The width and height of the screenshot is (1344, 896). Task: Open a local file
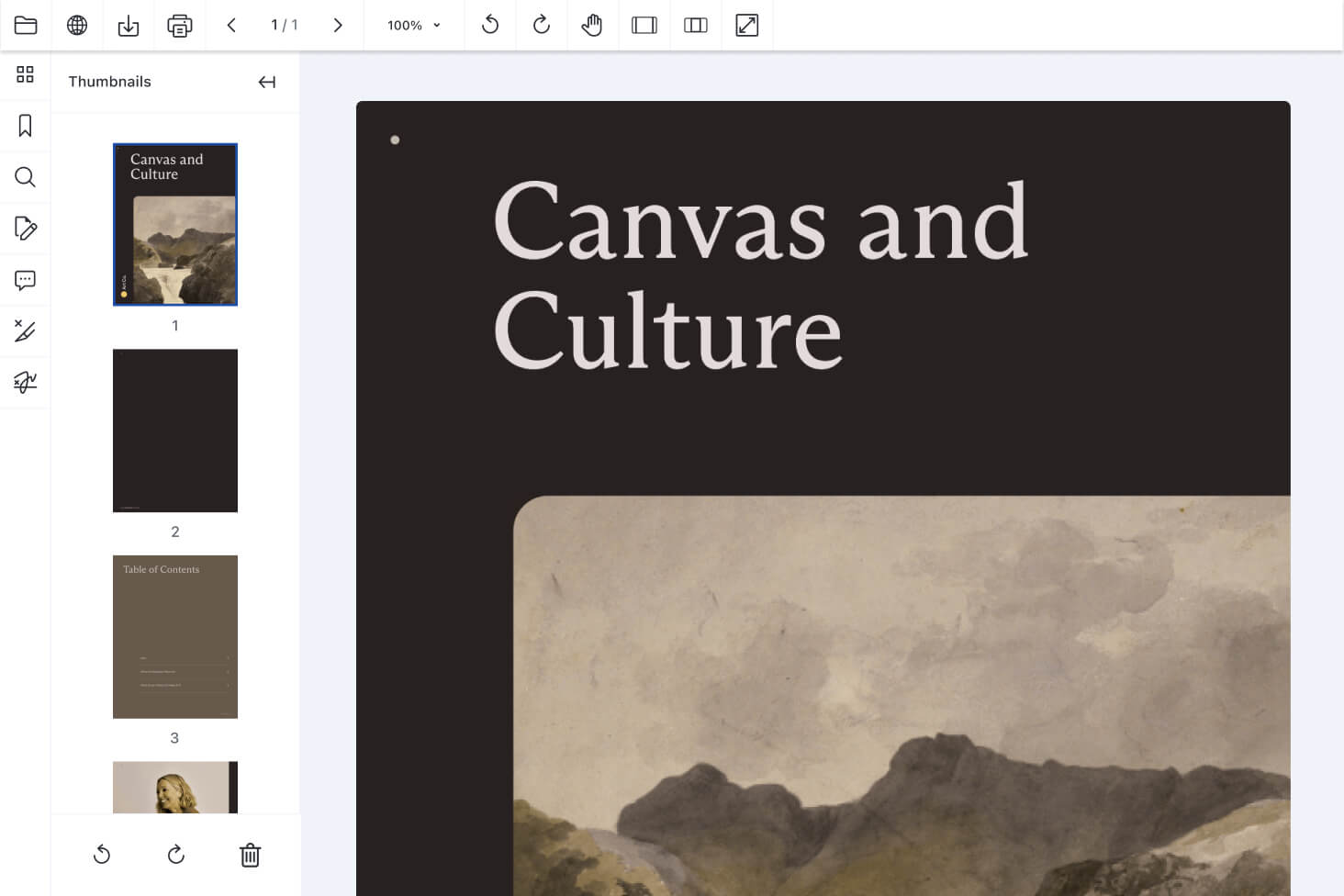click(x=26, y=25)
